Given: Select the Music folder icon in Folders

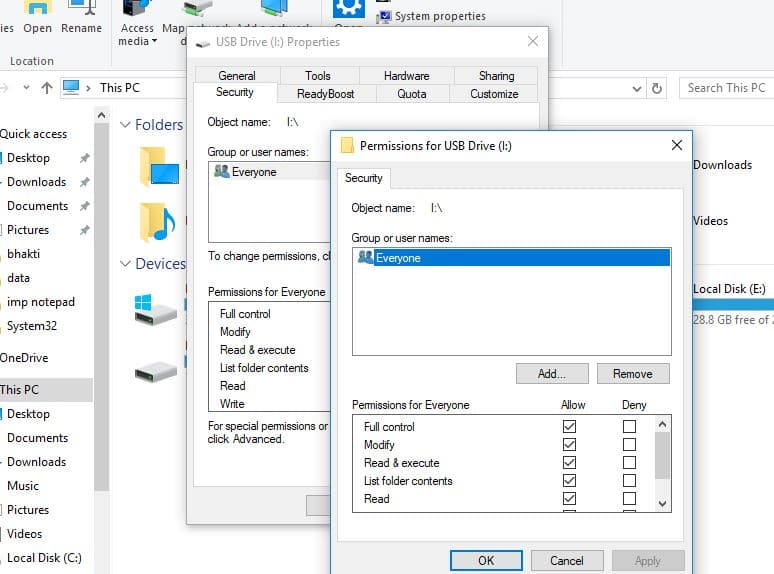Looking at the screenshot, I should (157, 222).
